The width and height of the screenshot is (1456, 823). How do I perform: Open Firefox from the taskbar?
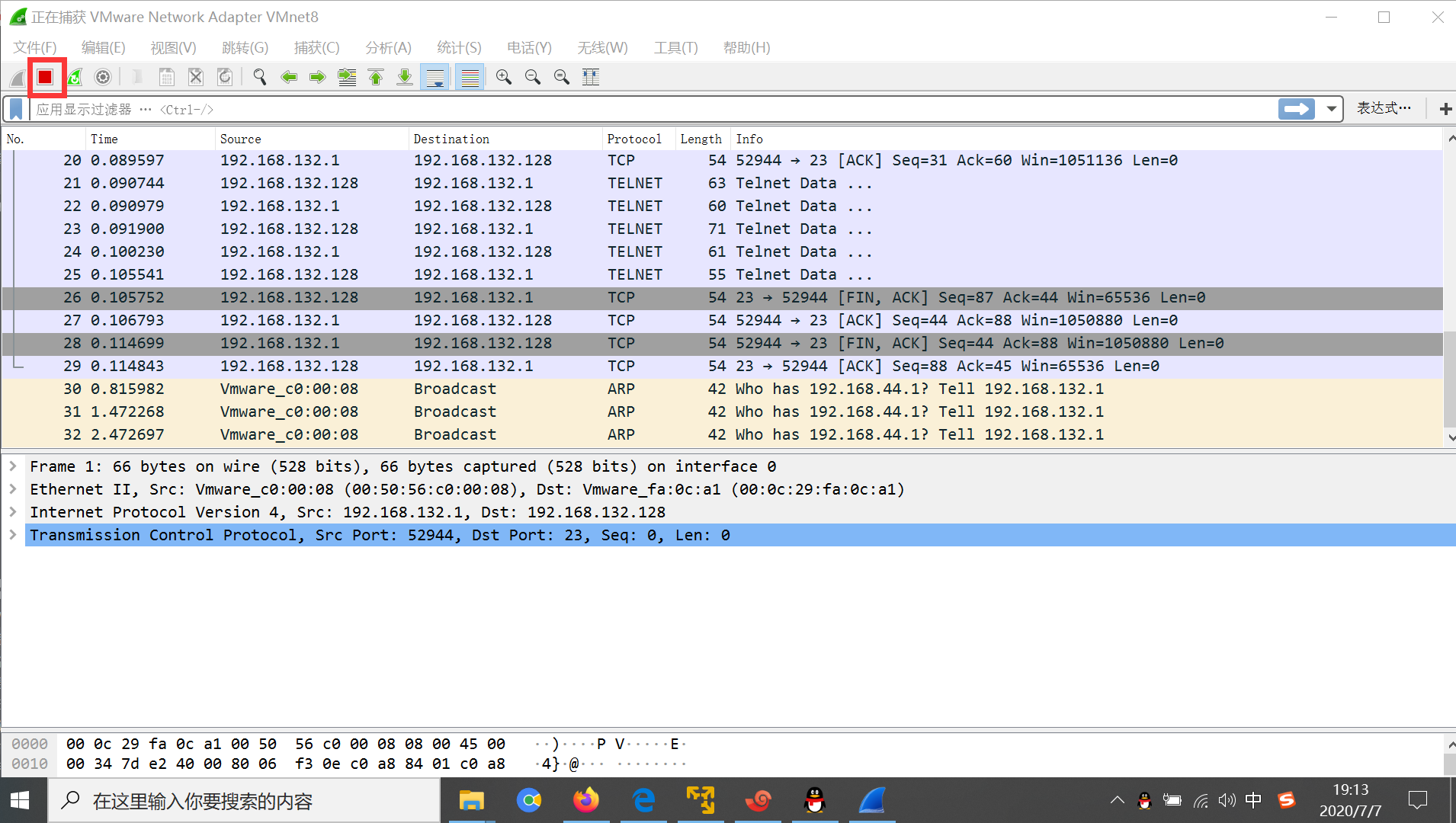(x=586, y=800)
